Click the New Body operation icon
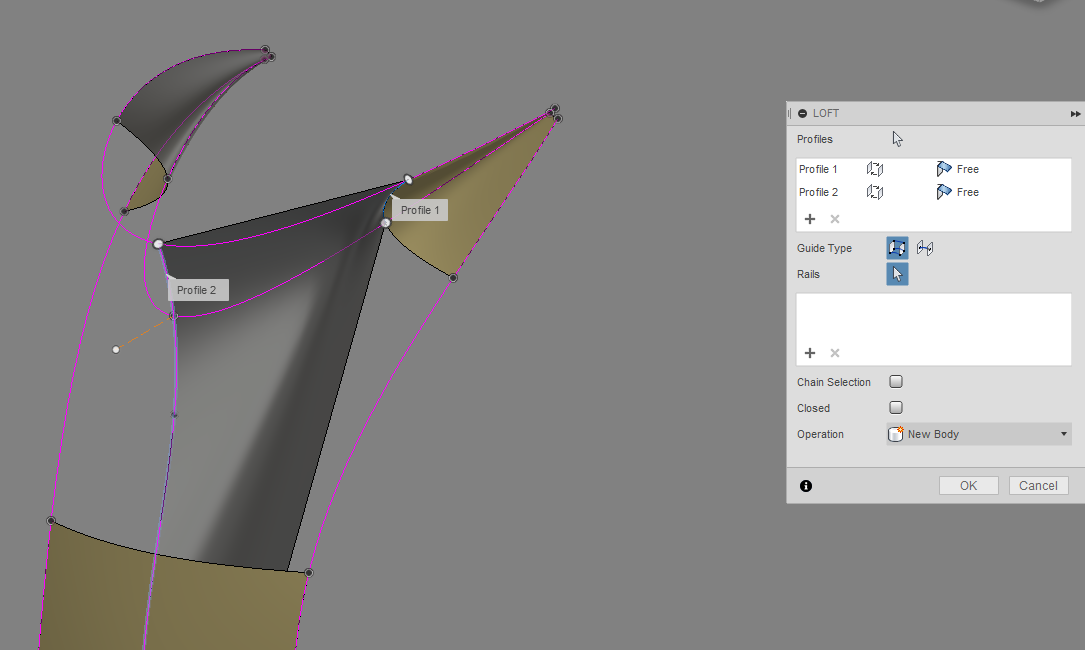Image resolution: width=1085 pixels, height=650 pixels. 896,434
